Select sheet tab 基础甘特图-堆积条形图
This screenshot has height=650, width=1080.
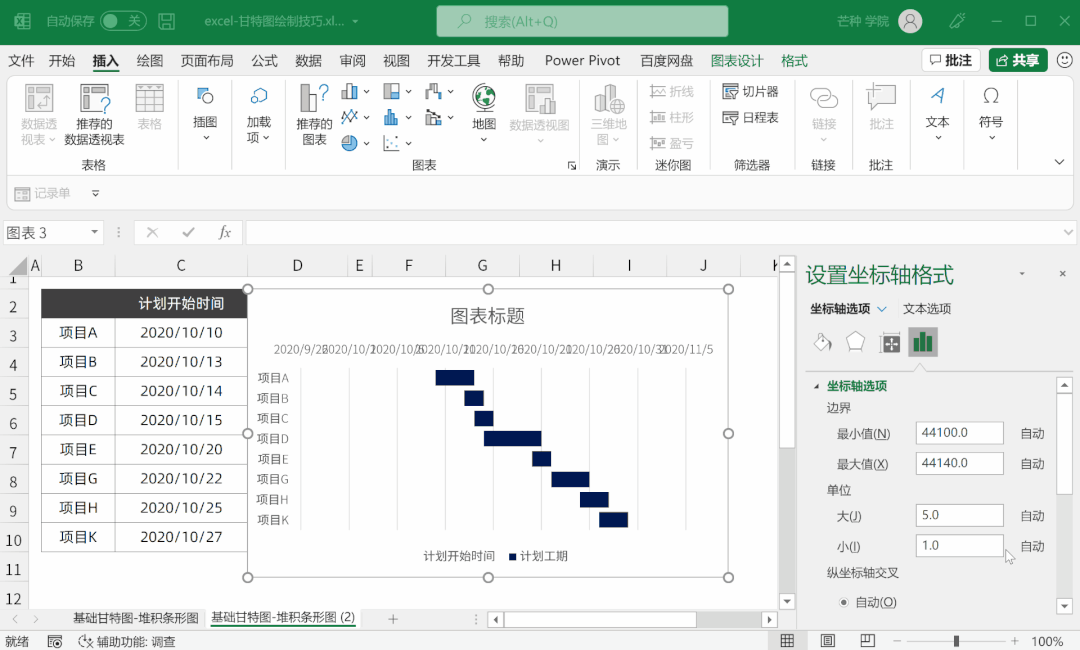(136, 618)
